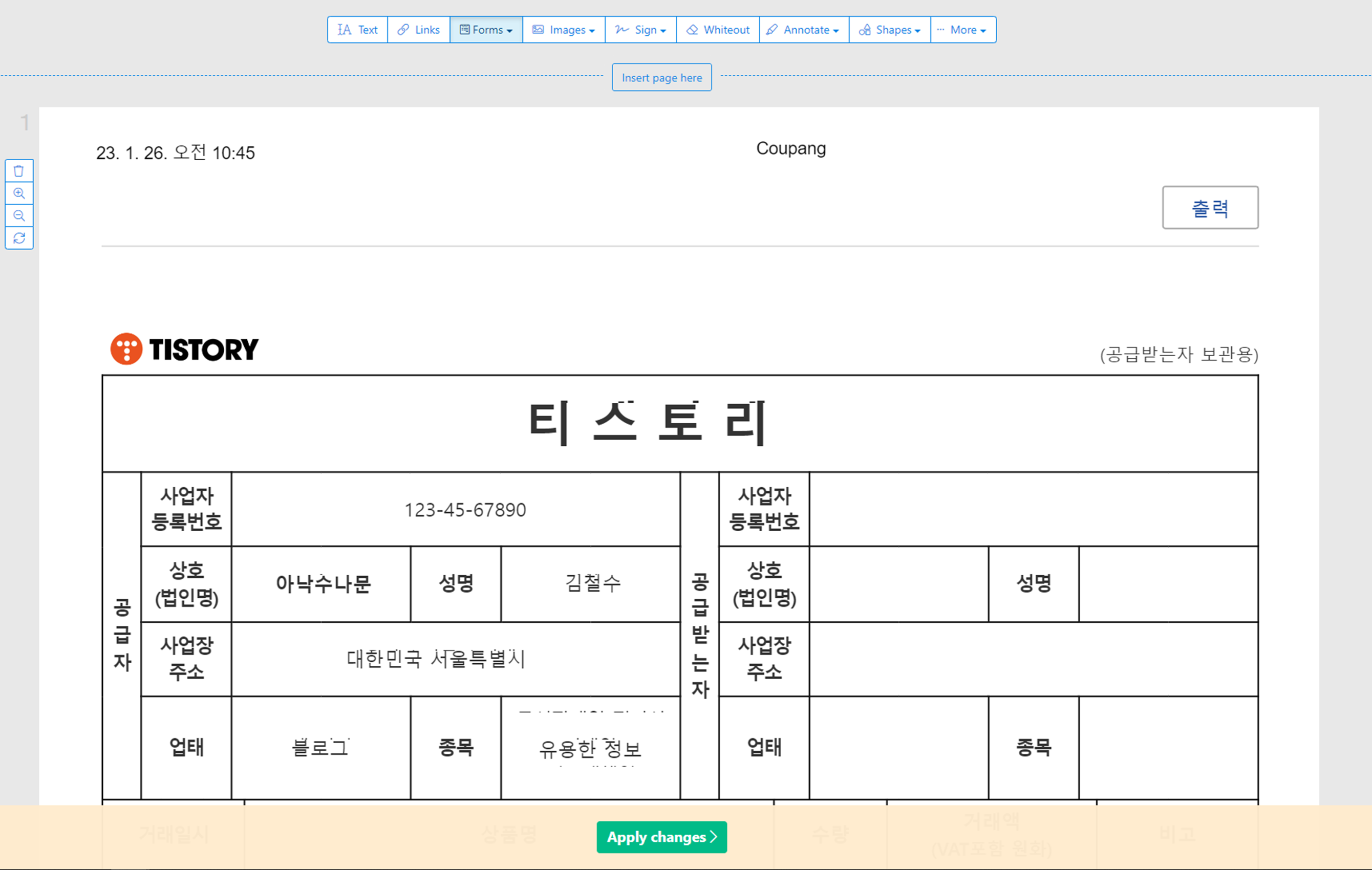
Task: Click Insert page here button
Action: pos(661,77)
